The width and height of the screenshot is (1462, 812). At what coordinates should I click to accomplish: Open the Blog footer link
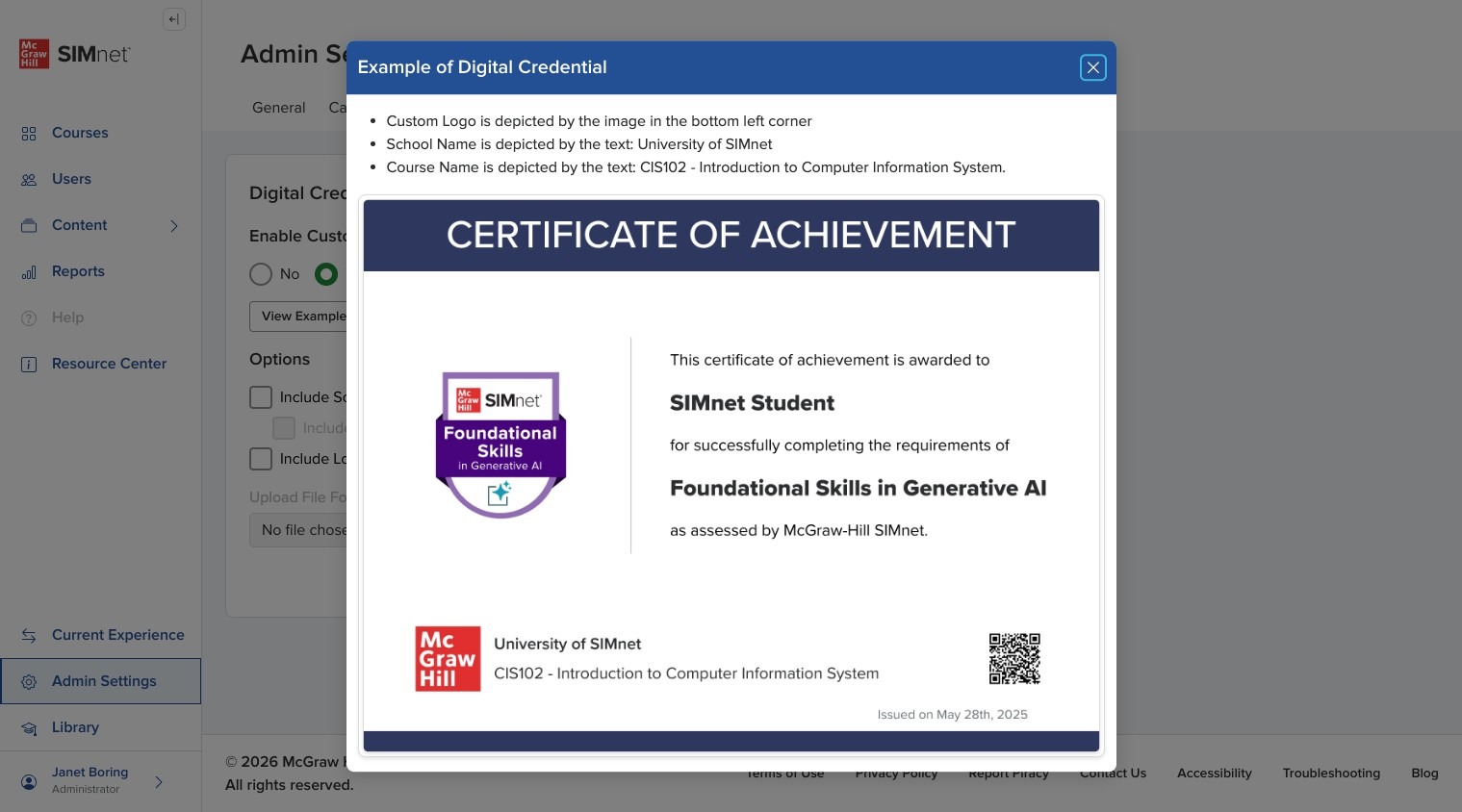click(x=1424, y=773)
